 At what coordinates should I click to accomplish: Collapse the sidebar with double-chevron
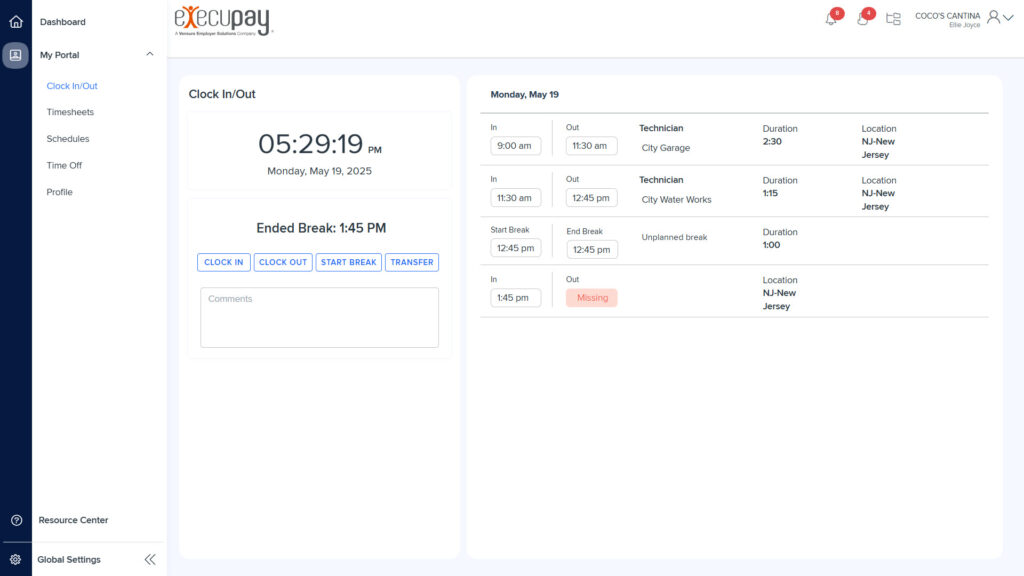(150, 560)
